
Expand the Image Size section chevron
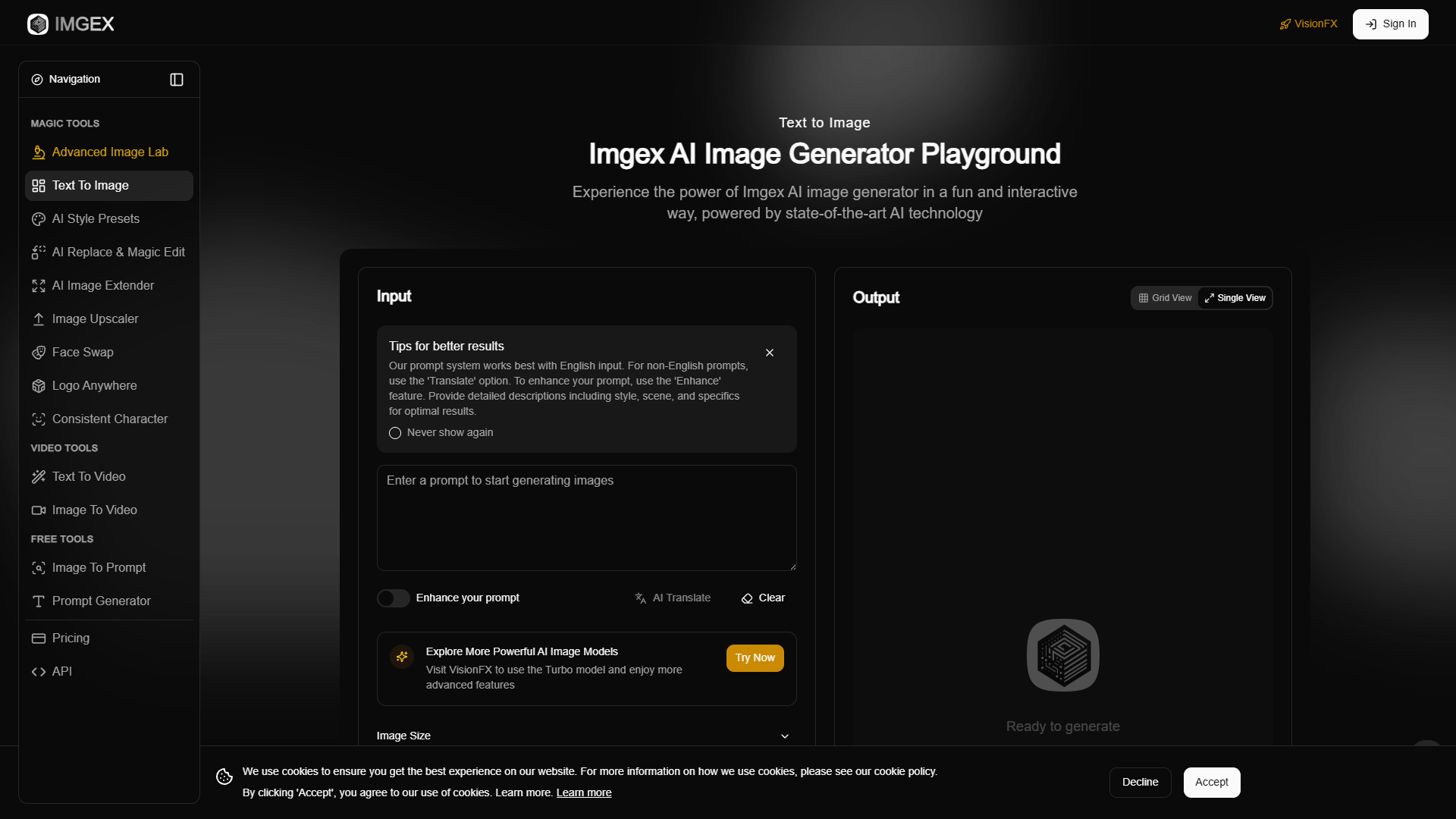785,736
